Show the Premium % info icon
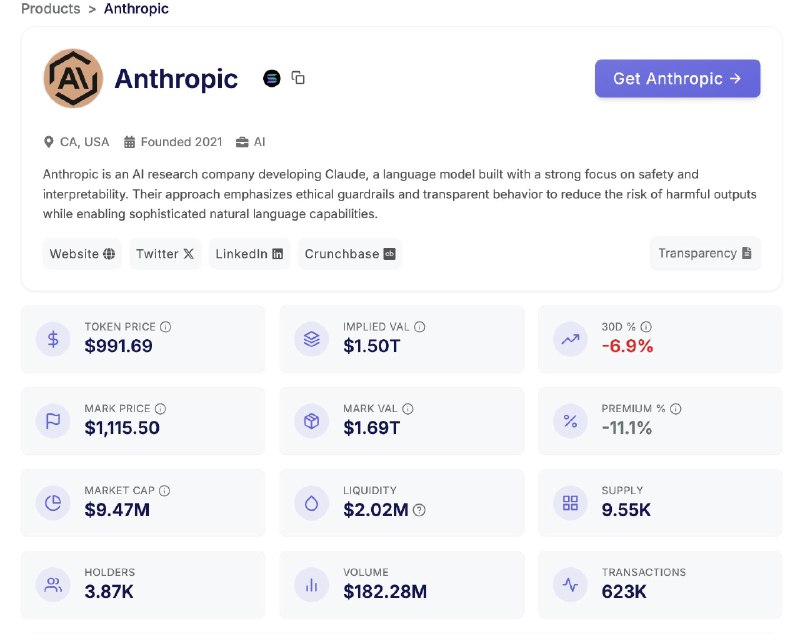This screenshot has height=634, width=800. pos(676,409)
